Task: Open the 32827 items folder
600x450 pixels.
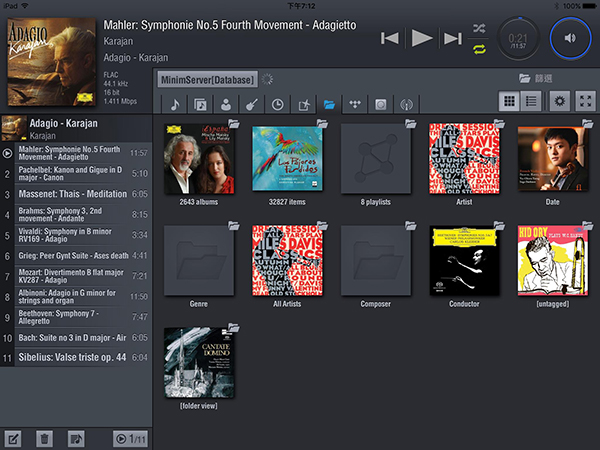Action: [287, 158]
